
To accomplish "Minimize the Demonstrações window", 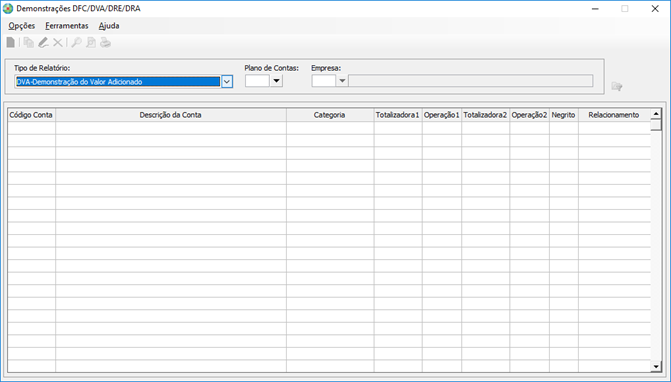I will tap(595, 9).
